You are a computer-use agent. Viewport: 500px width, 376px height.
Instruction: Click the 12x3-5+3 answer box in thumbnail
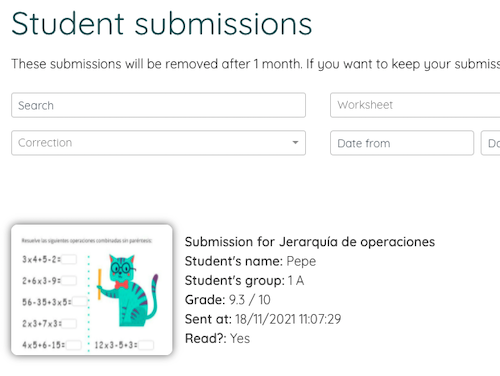click(x=146, y=345)
